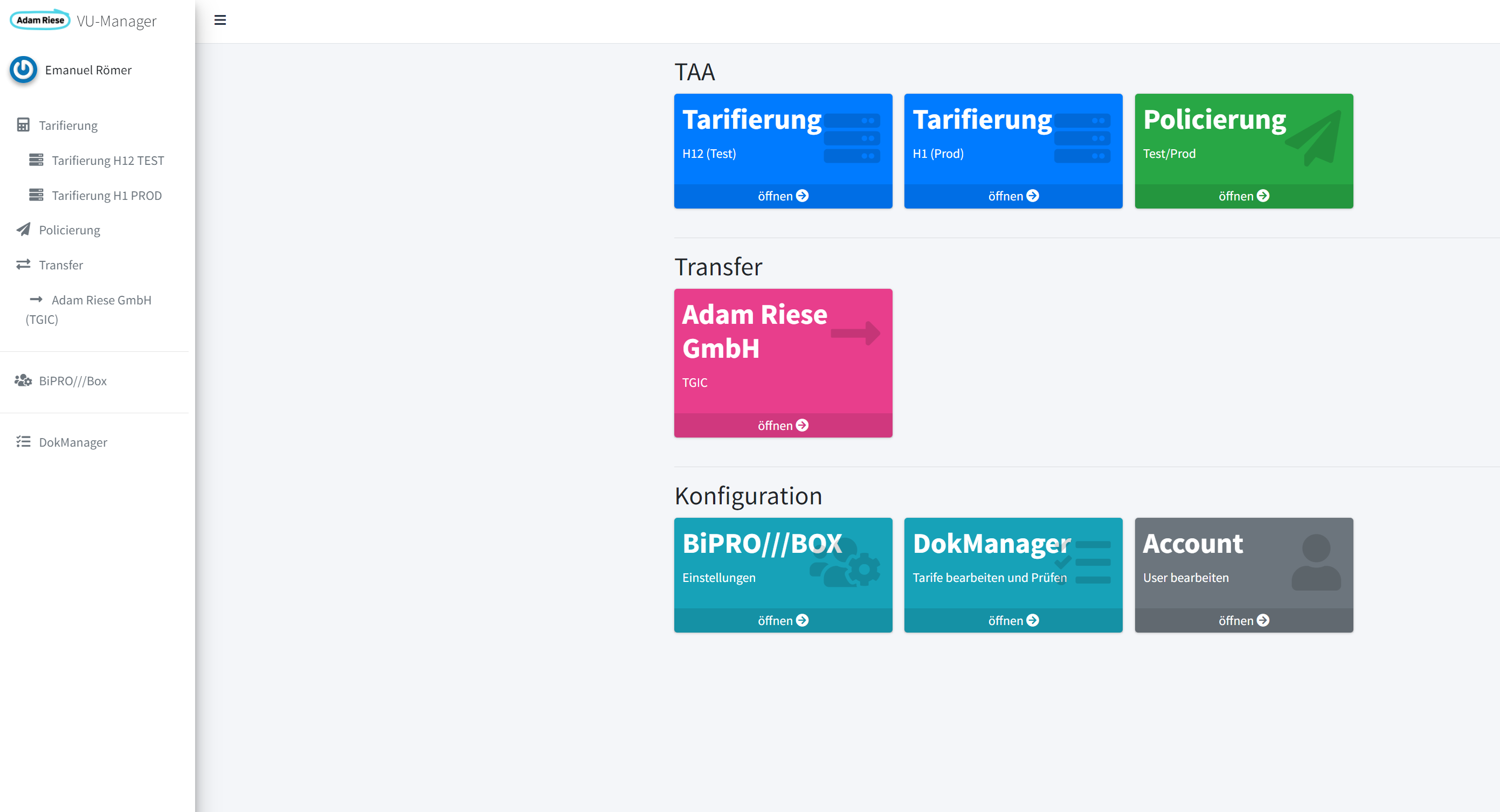
Task: Click the Adam Riese logo in header
Action: point(40,20)
